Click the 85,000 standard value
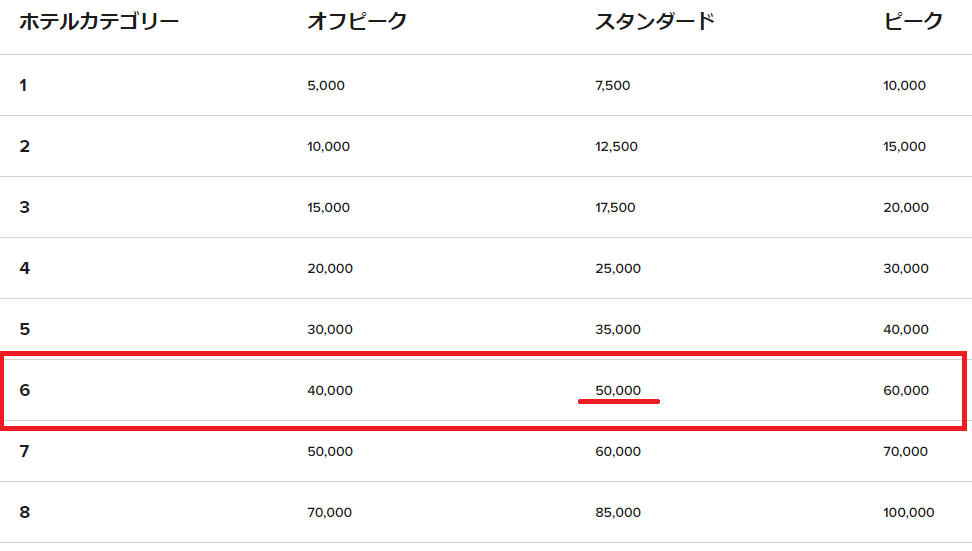Image resolution: width=972 pixels, height=551 pixels. (617, 513)
